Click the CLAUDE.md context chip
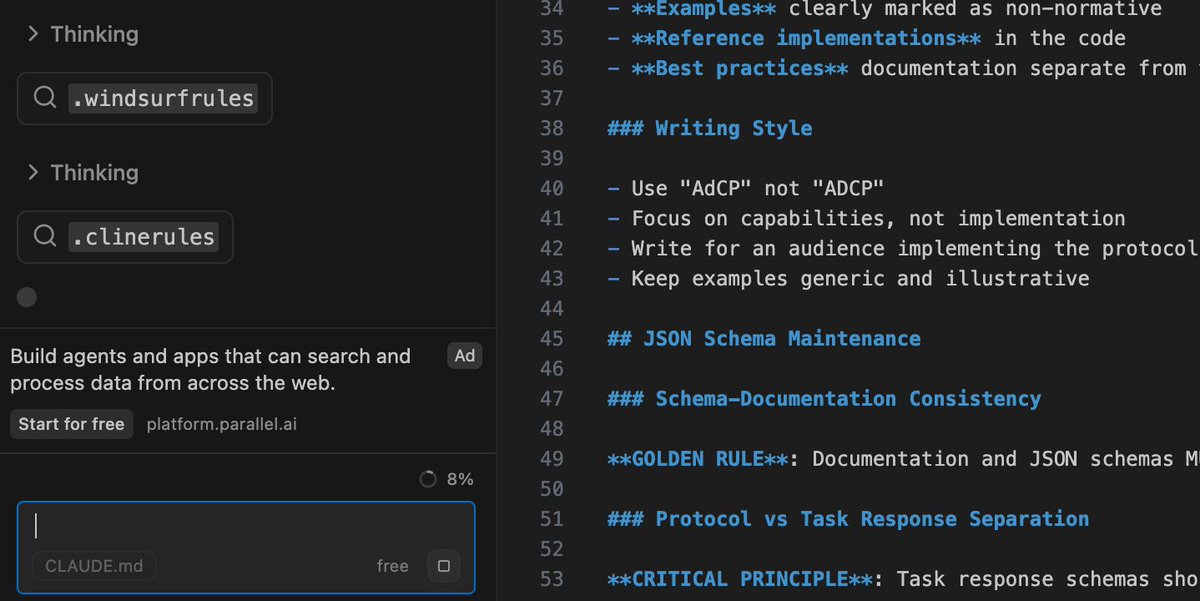Image resolution: width=1200 pixels, height=601 pixels. tap(94, 566)
